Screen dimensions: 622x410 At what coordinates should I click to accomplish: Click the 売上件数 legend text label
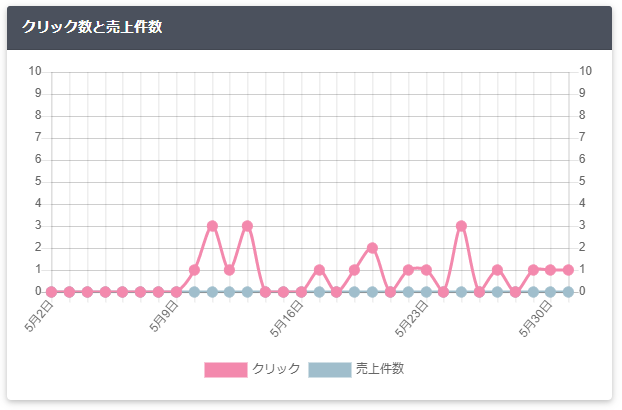pyautogui.click(x=380, y=369)
